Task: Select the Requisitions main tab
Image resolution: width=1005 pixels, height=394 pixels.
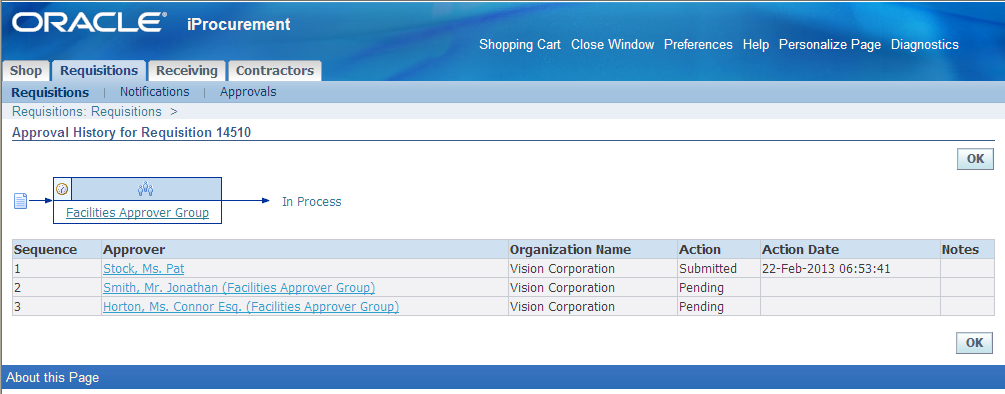Action: click(x=99, y=70)
